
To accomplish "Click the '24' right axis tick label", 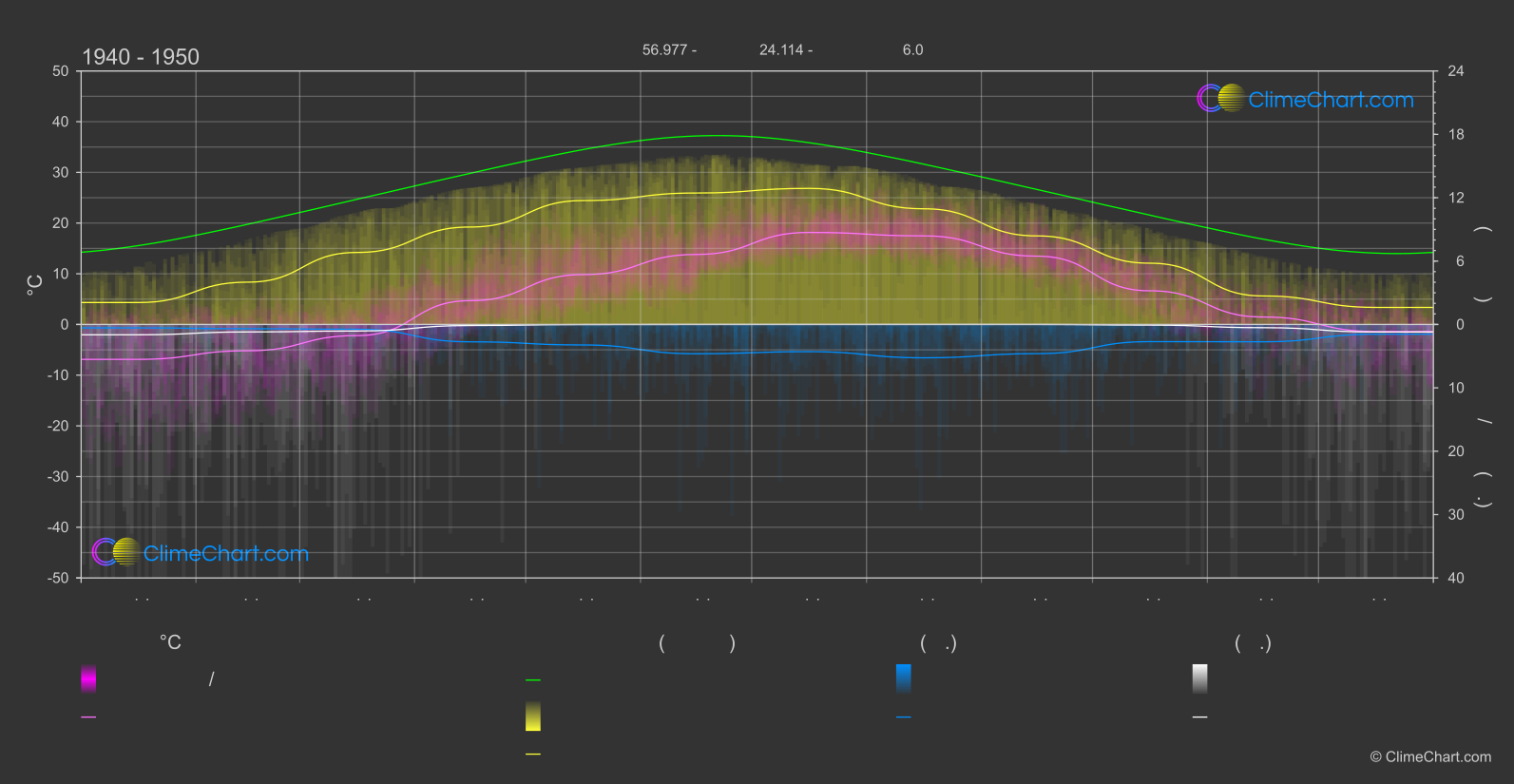I will 1456,71.
